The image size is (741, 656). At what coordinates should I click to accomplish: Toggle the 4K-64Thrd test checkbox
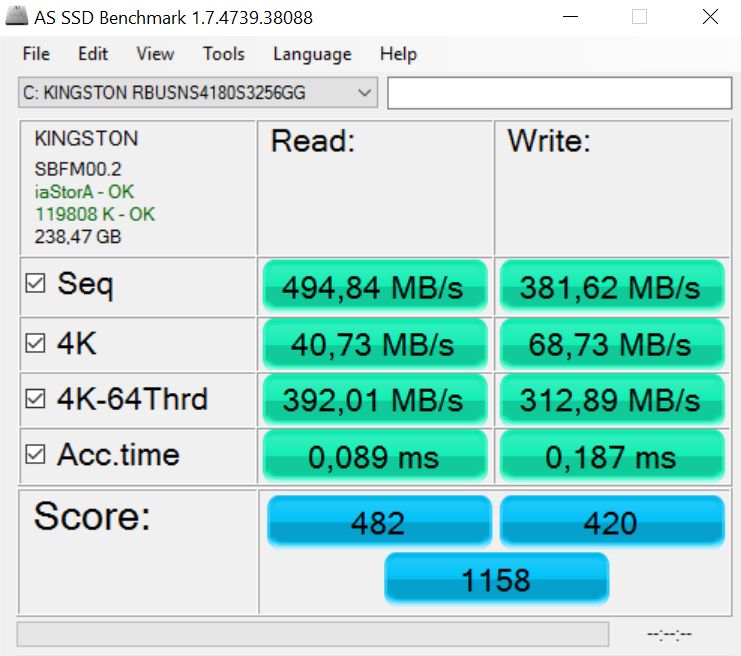click(x=35, y=398)
